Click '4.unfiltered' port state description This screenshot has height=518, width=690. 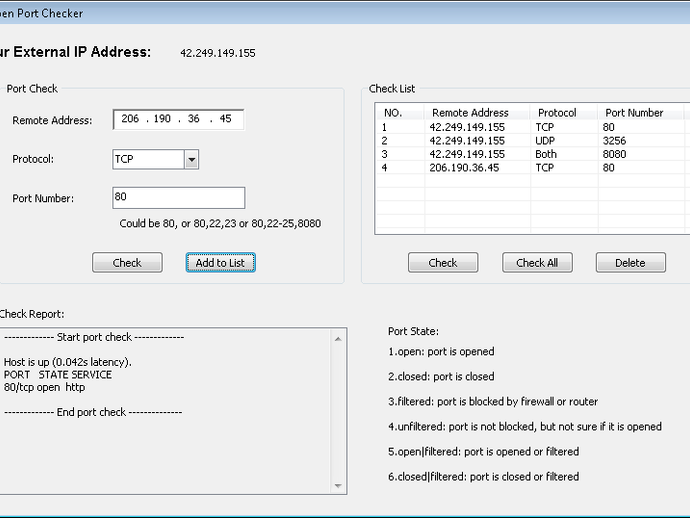point(525,427)
